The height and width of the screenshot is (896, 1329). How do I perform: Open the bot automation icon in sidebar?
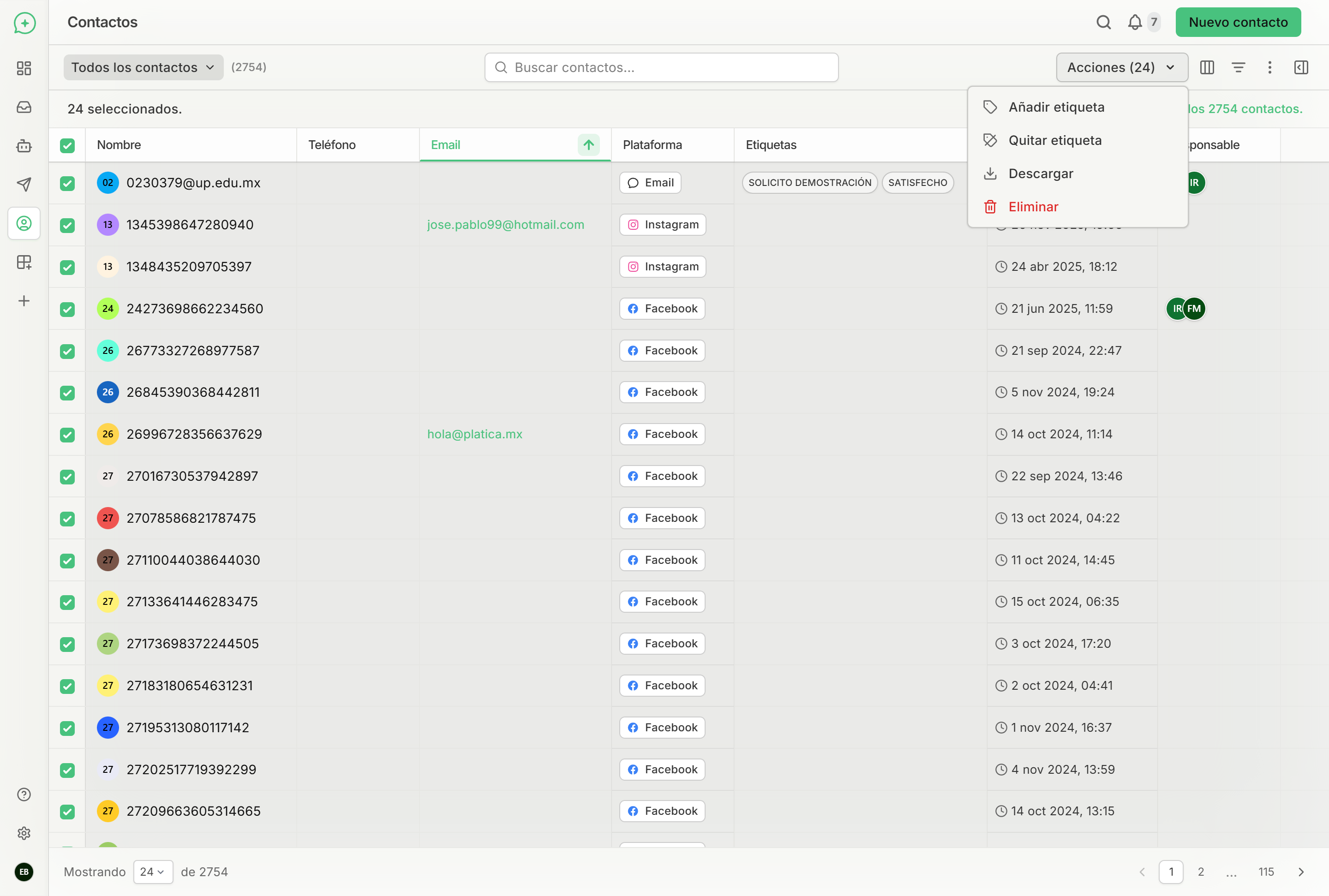point(24,146)
